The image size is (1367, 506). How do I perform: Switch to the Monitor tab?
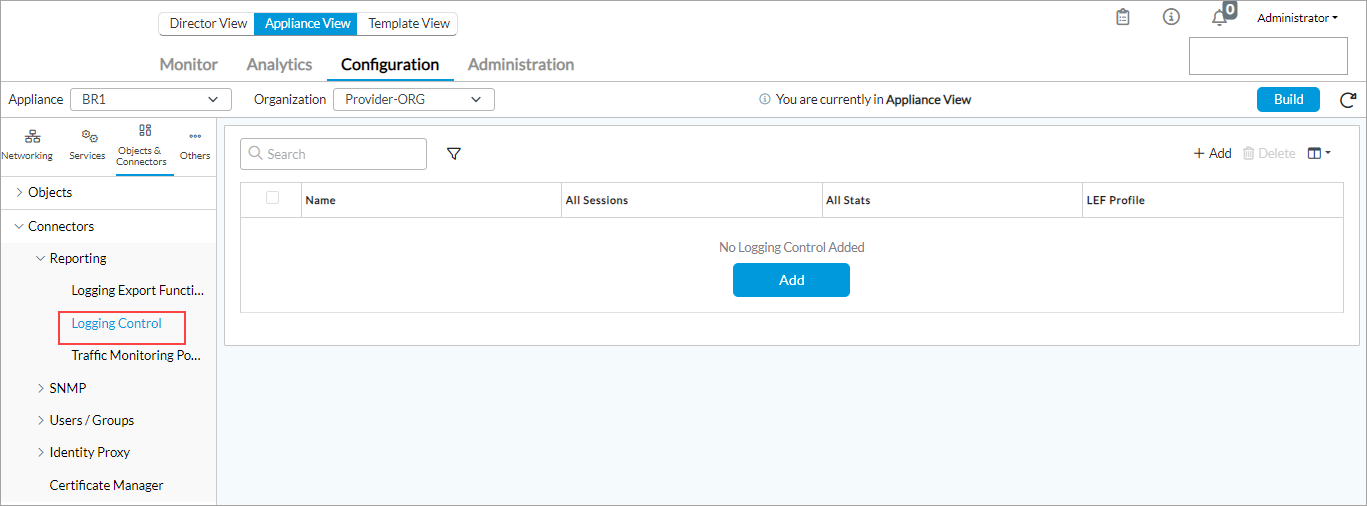(x=188, y=64)
